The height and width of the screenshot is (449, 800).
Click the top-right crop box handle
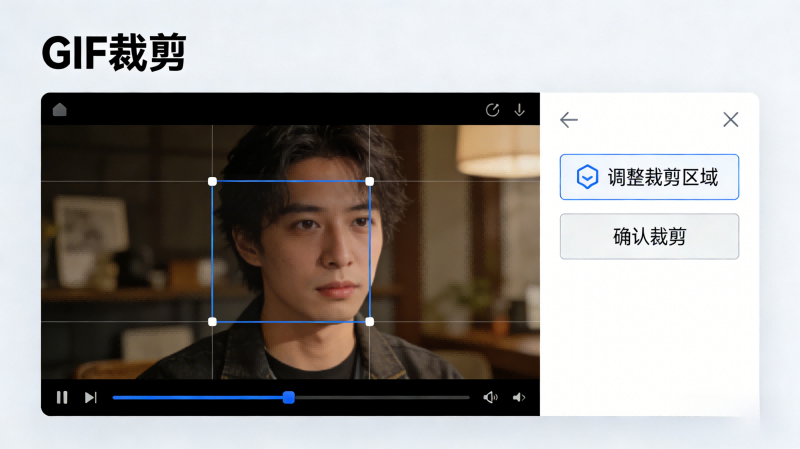tap(370, 181)
